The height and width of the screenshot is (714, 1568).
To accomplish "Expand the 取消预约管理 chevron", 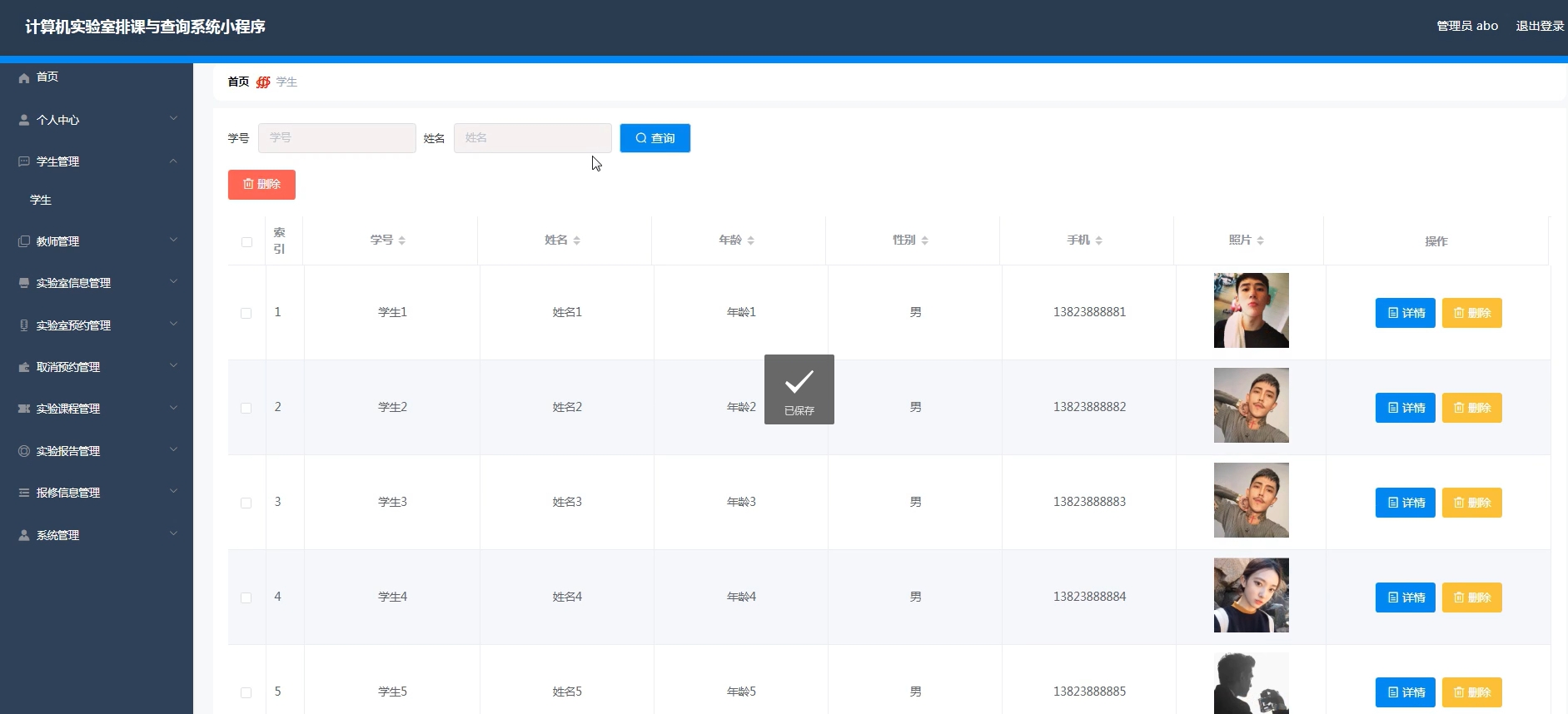I will pyautogui.click(x=173, y=365).
